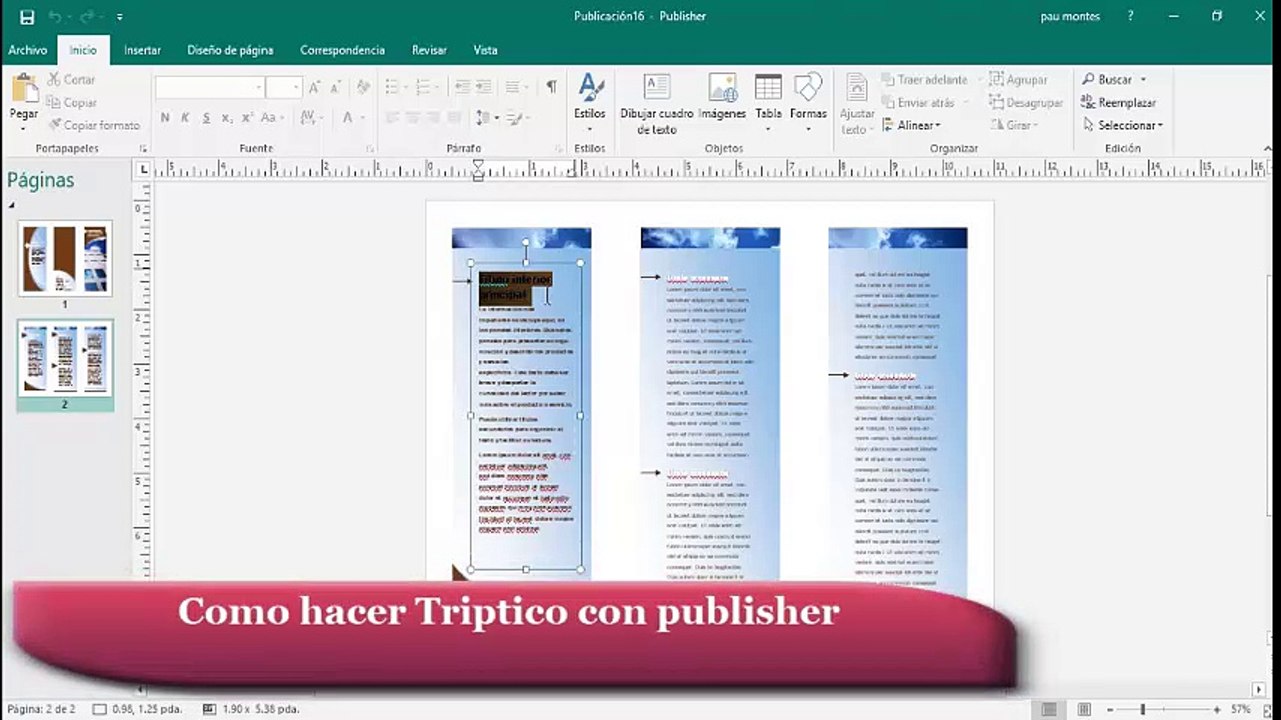The width and height of the screenshot is (1281, 720).
Task: Center text in Párrafo group
Action: 413,117
